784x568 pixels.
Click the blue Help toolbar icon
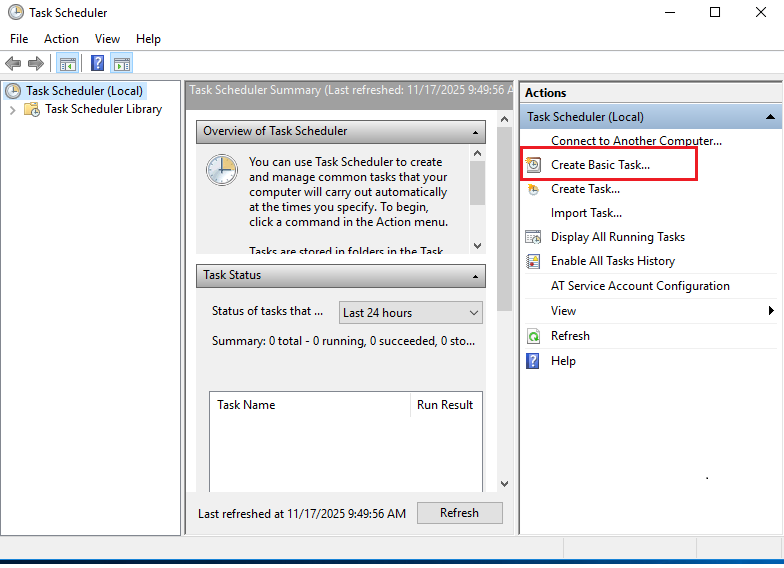(98, 64)
